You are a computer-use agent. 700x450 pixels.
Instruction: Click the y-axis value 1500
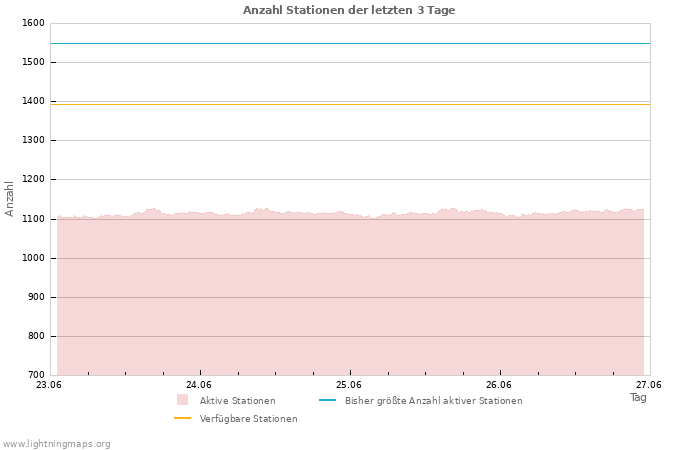[33, 62]
